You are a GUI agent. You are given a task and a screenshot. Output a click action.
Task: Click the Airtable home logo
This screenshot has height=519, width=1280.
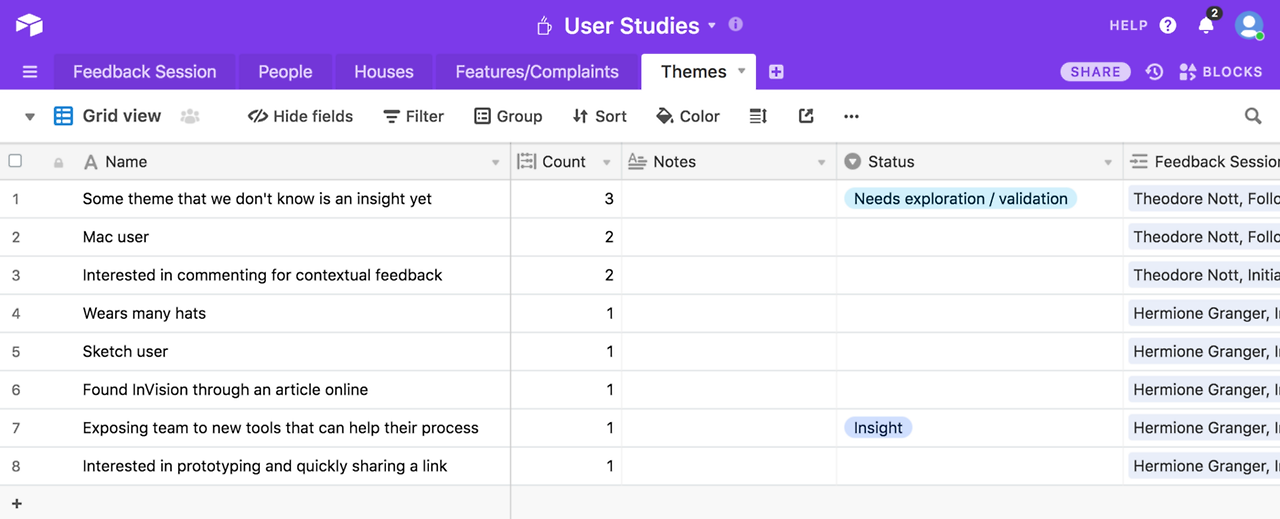tap(29, 25)
